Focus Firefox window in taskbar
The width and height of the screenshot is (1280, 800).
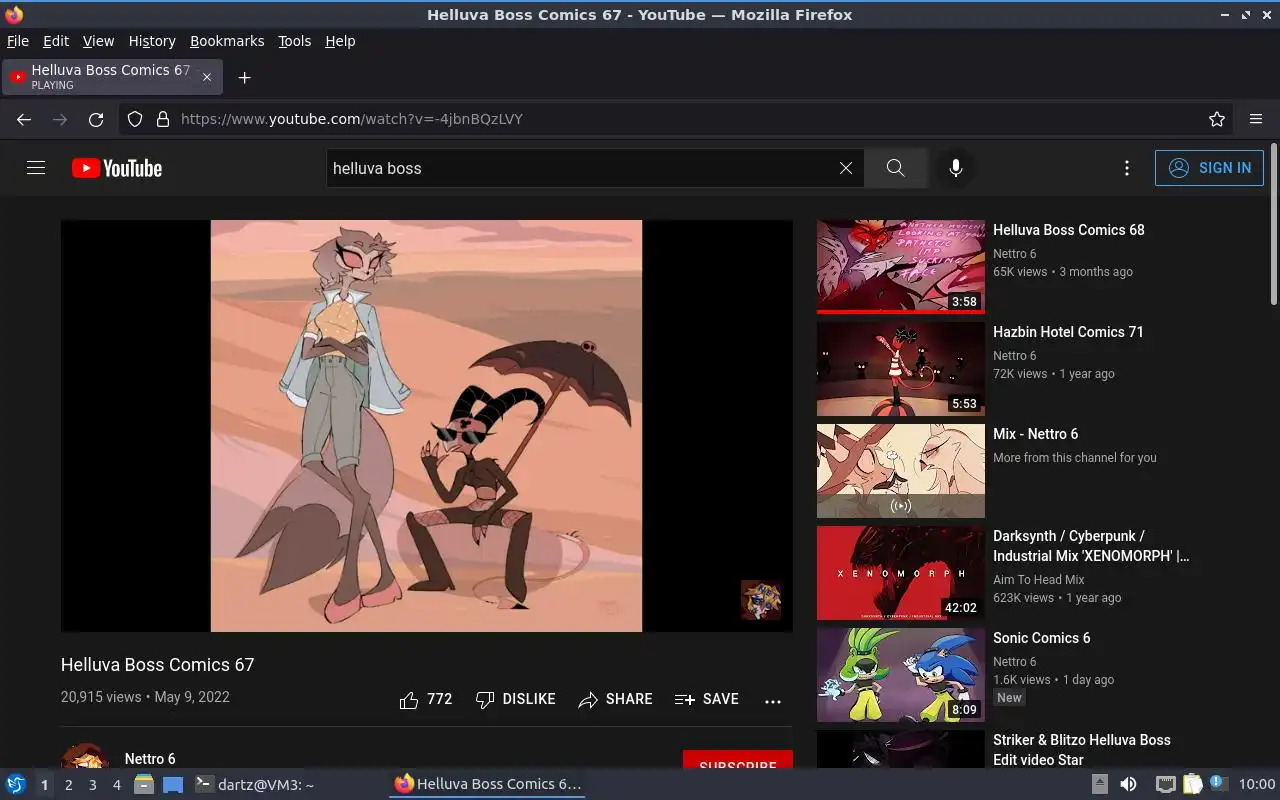tap(488, 784)
